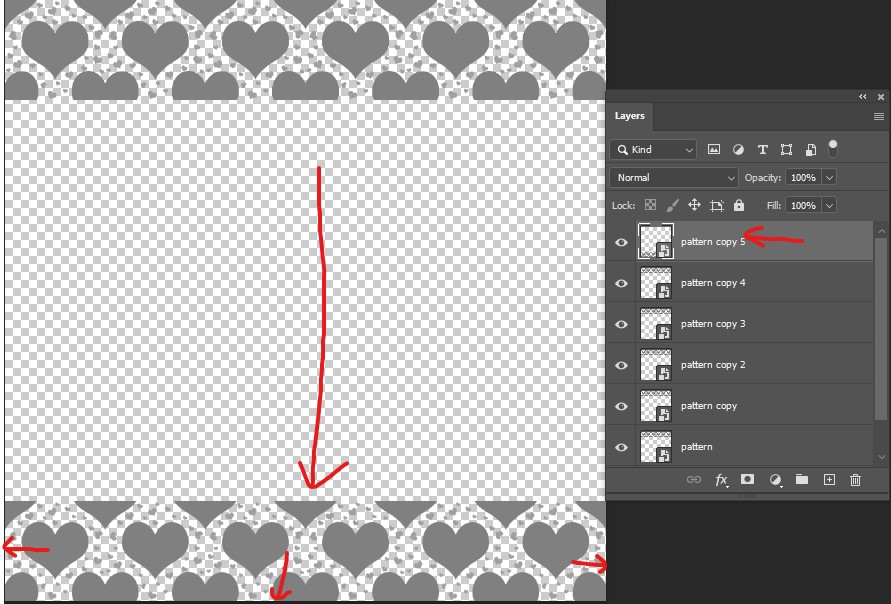
Task: Filter layers by type layers icon
Action: point(763,149)
